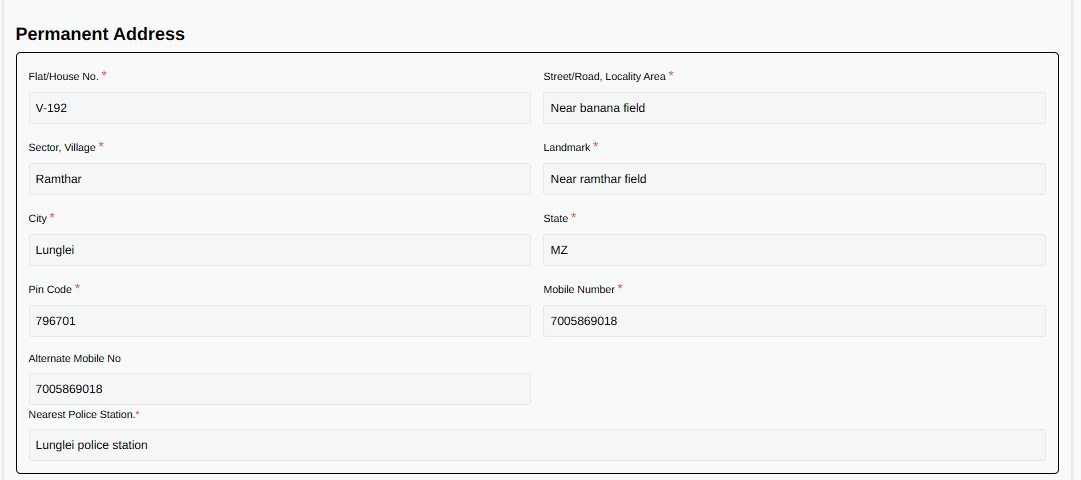
Task: Click the Pin Code label
Action: 50,290
